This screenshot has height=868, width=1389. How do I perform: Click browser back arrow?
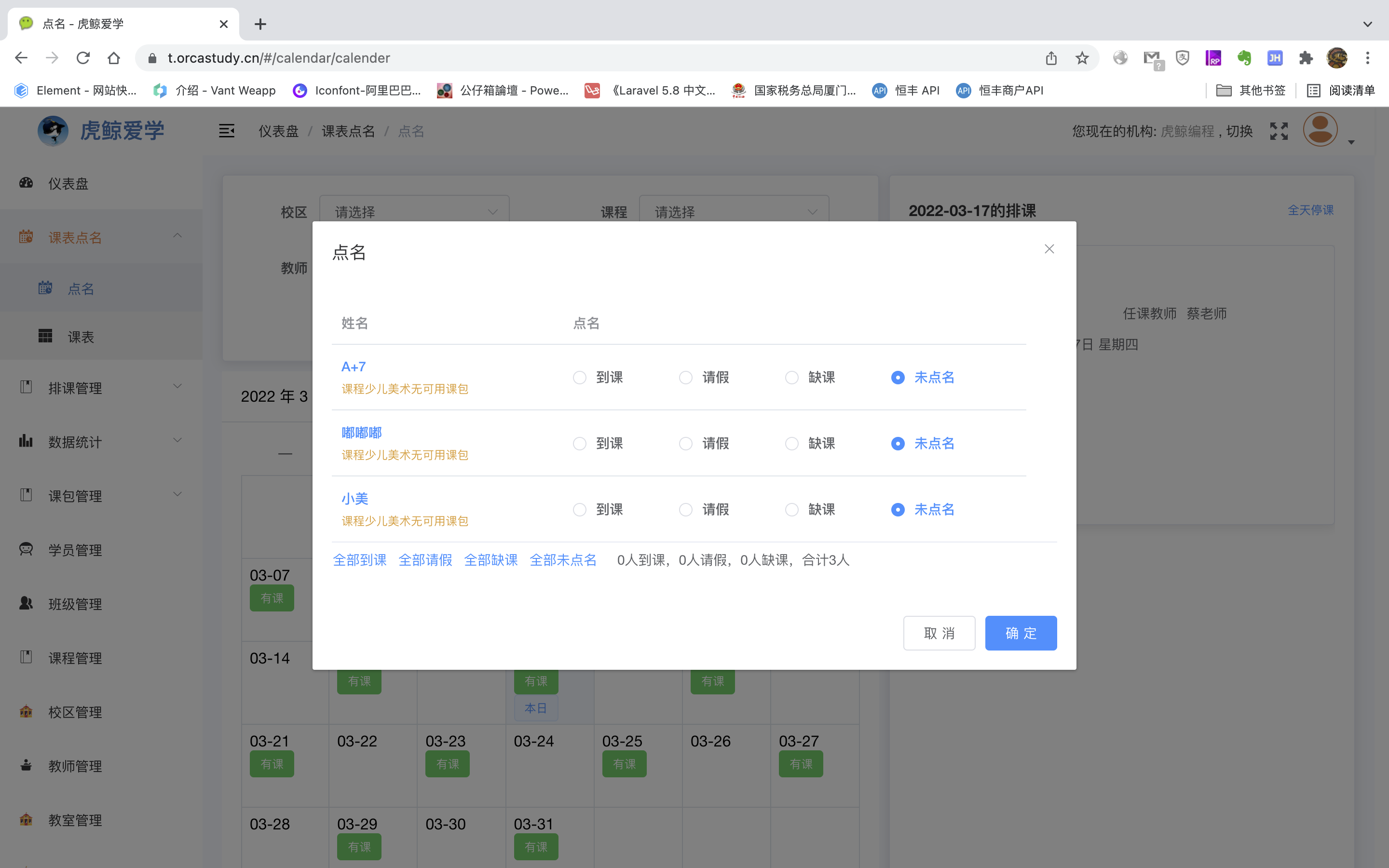(21, 58)
